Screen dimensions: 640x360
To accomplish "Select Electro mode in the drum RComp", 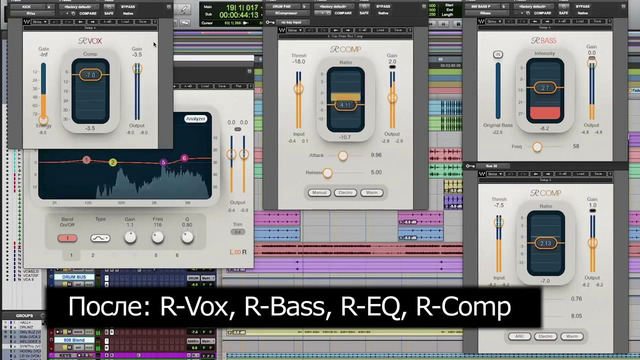I will tap(345, 193).
